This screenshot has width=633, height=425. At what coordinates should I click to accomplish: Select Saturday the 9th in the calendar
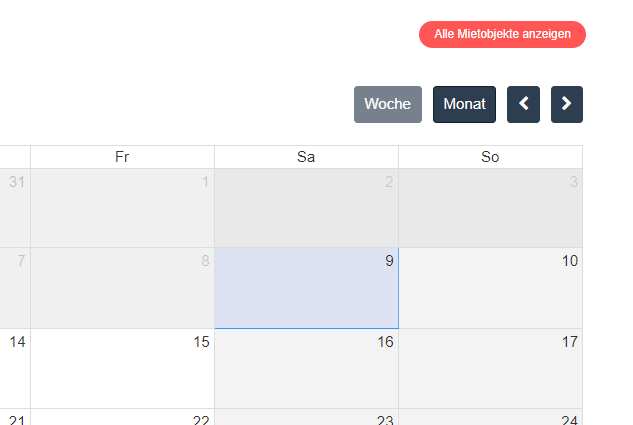point(306,288)
